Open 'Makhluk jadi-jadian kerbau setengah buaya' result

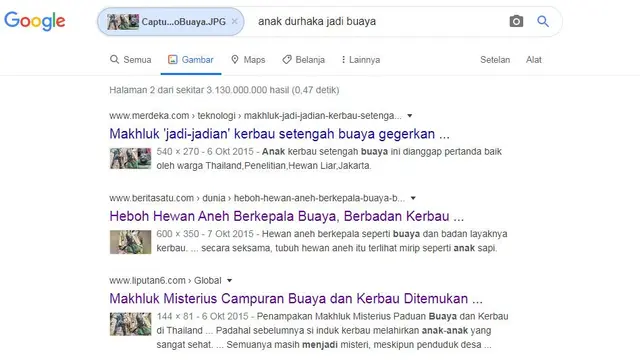(x=280, y=134)
